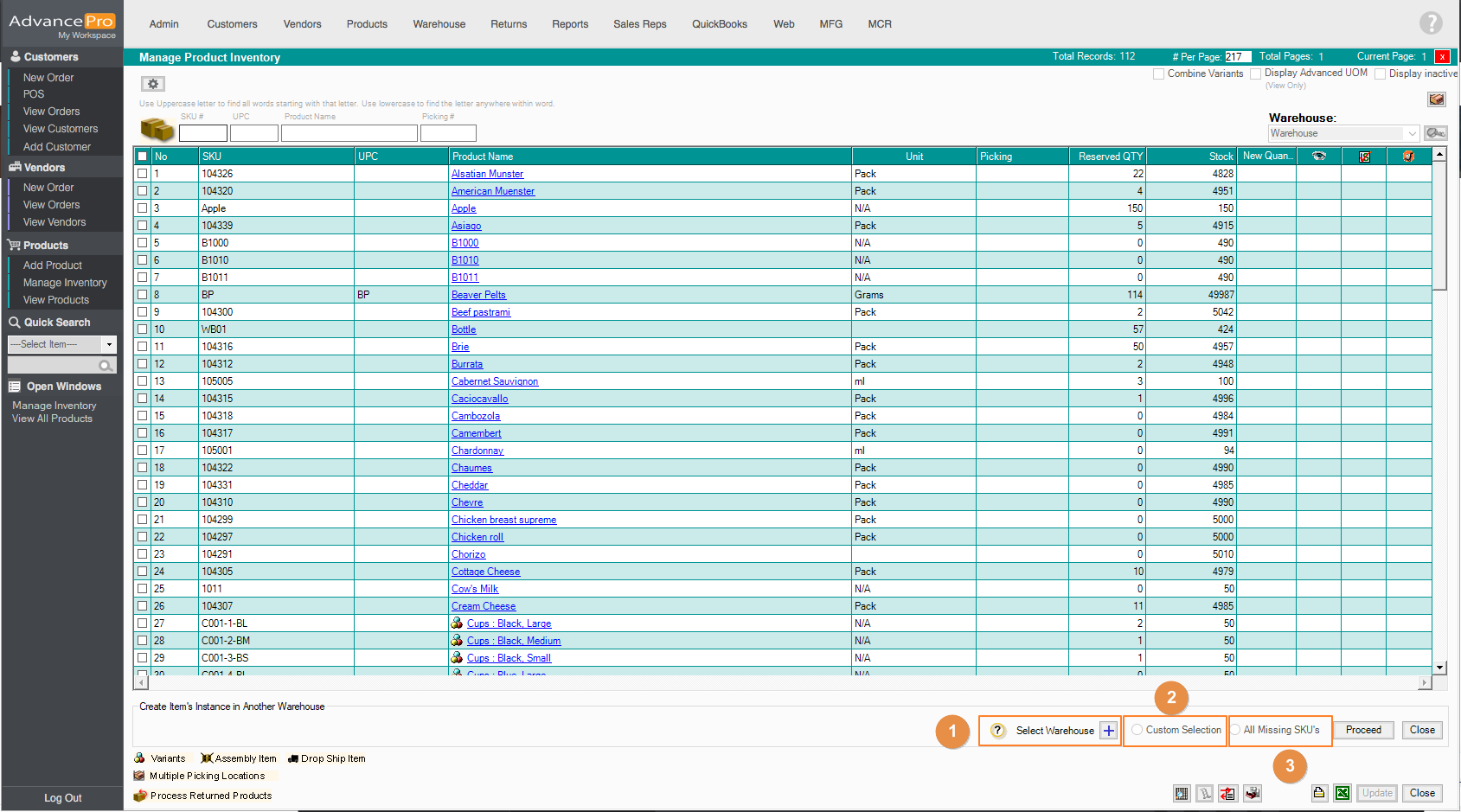1461x812 pixels.
Task: Click the grid magnifier icon at bottom
Action: click(1182, 793)
